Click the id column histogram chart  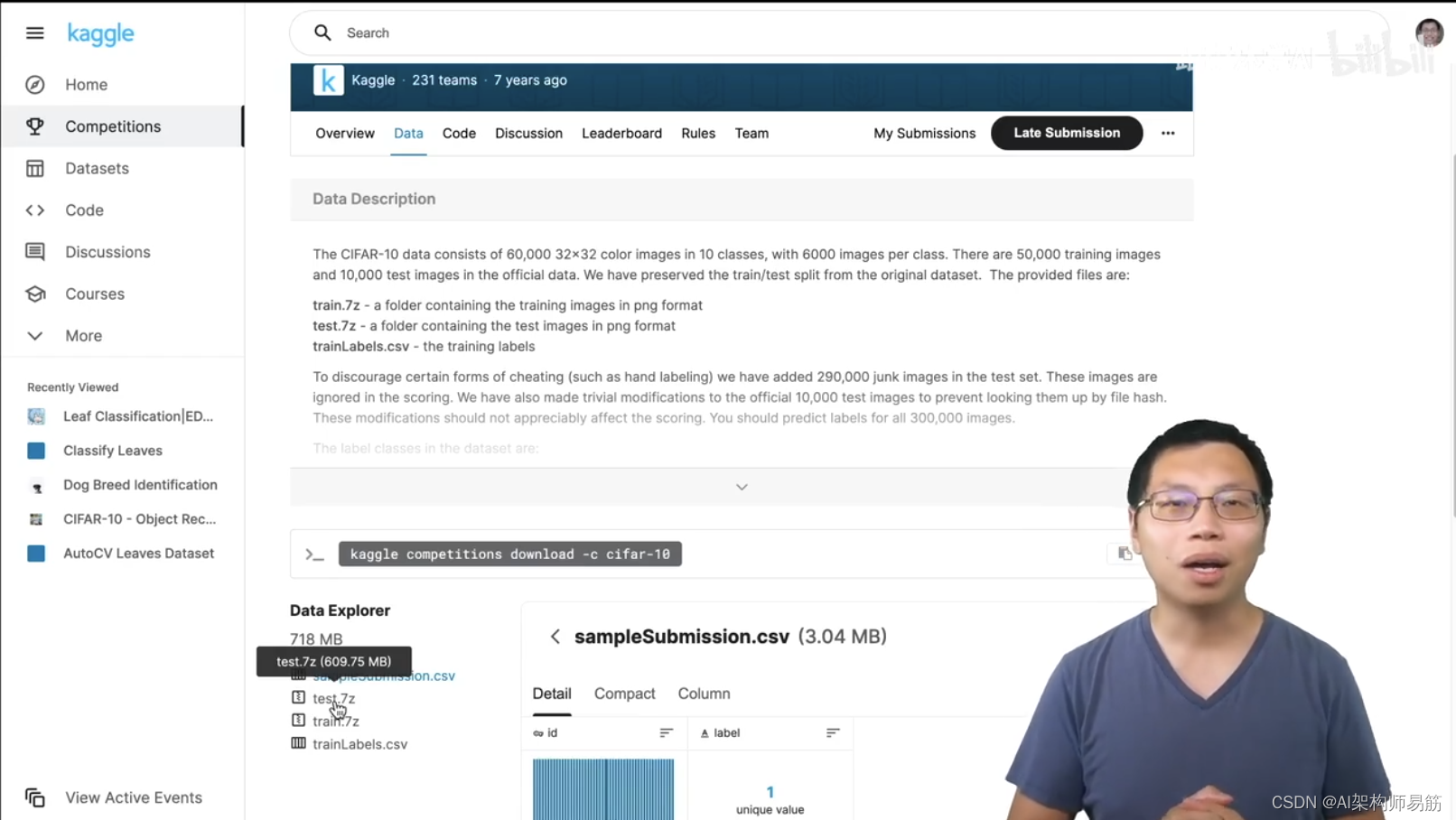[603, 789]
